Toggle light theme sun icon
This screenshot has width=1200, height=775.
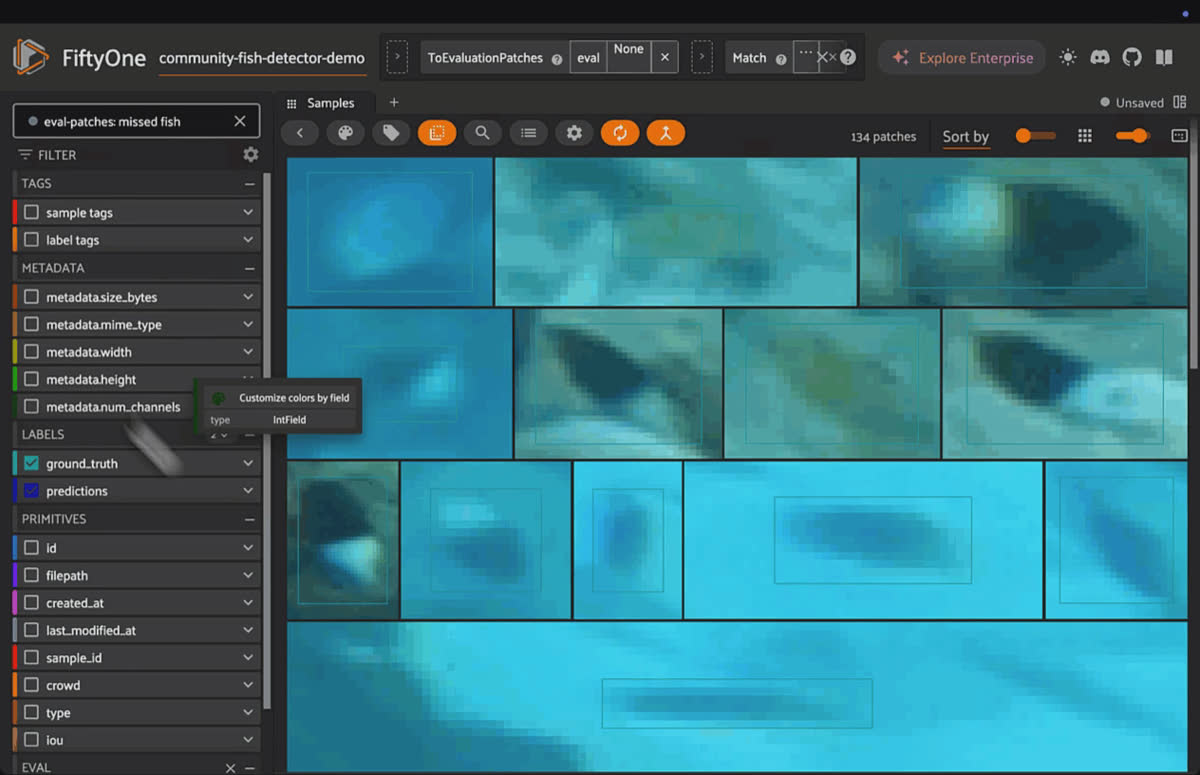(1068, 57)
